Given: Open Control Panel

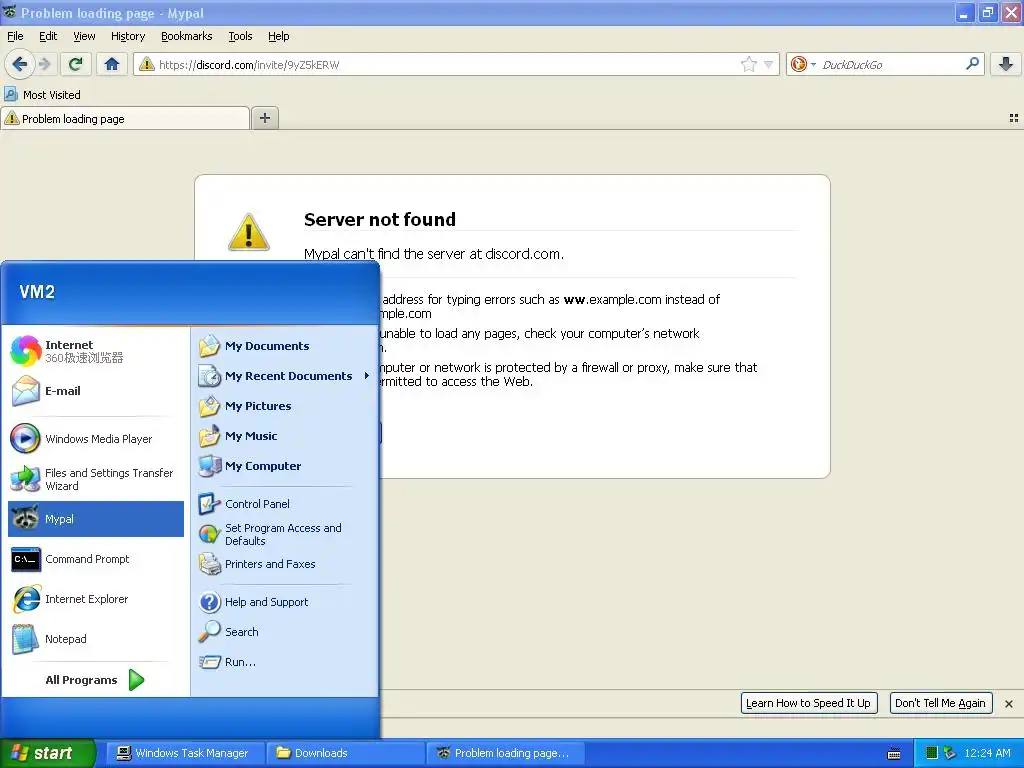Looking at the screenshot, I should [284, 504].
